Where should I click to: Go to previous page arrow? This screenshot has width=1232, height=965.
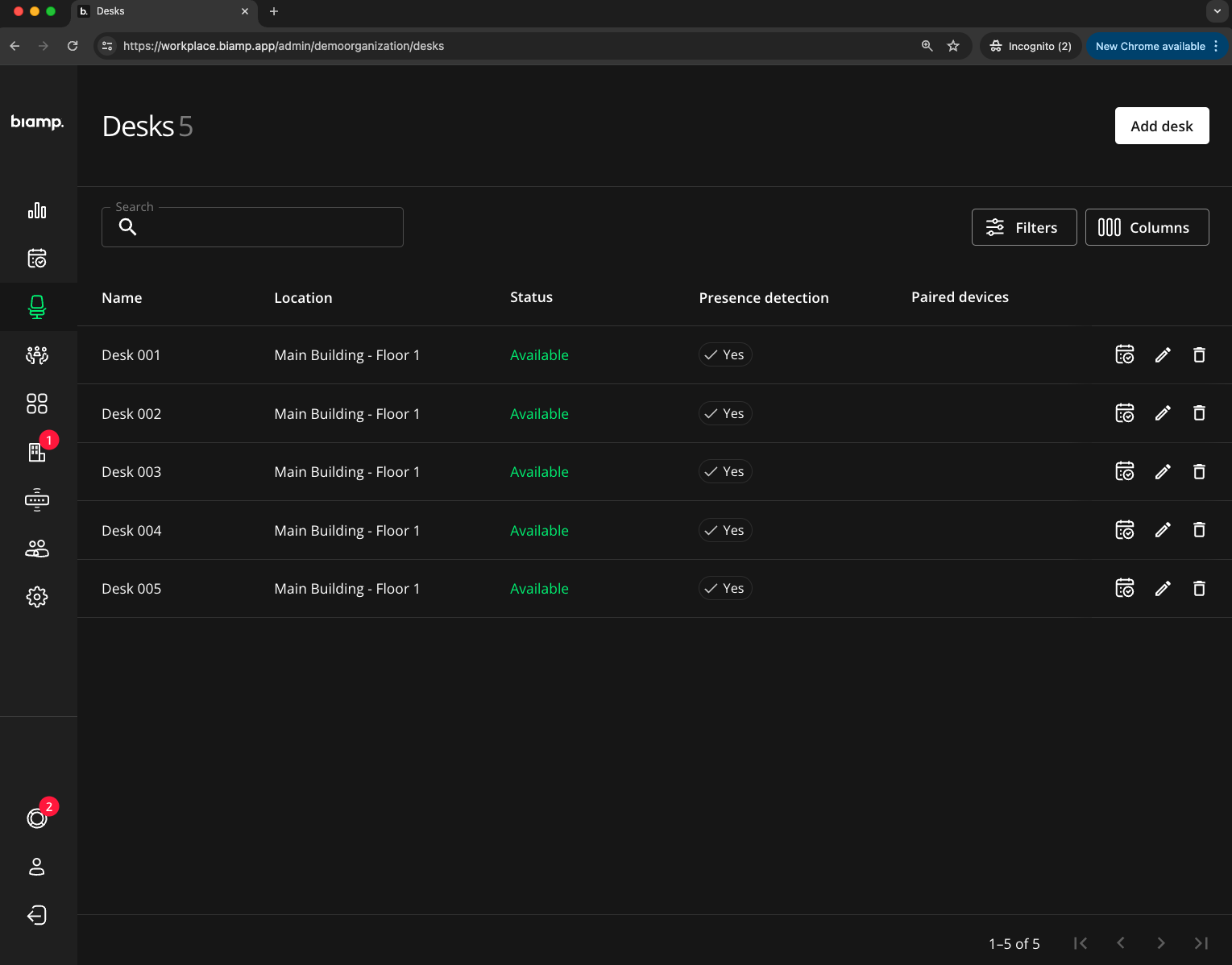(x=1121, y=943)
